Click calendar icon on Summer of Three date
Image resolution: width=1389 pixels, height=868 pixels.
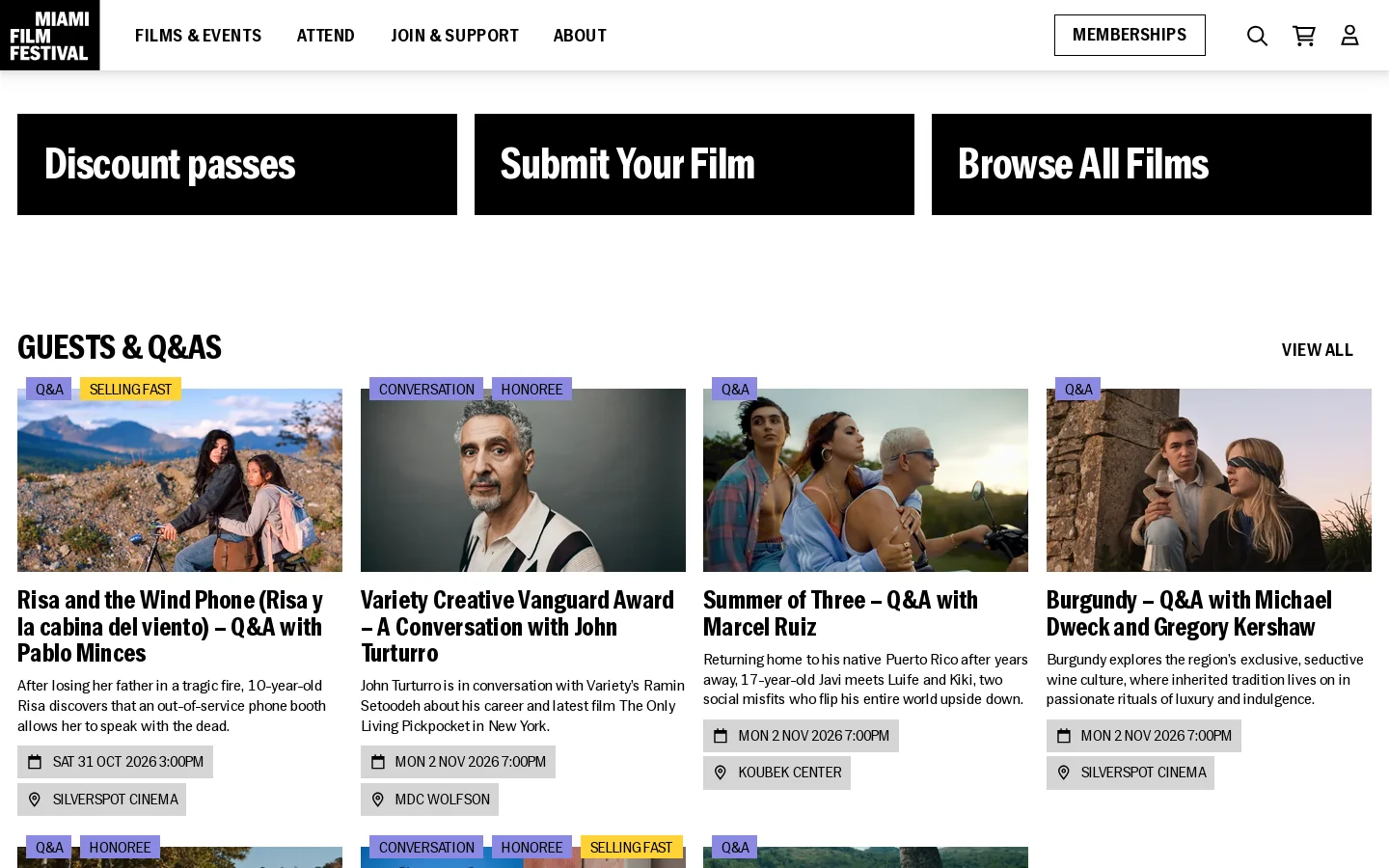[720, 736]
